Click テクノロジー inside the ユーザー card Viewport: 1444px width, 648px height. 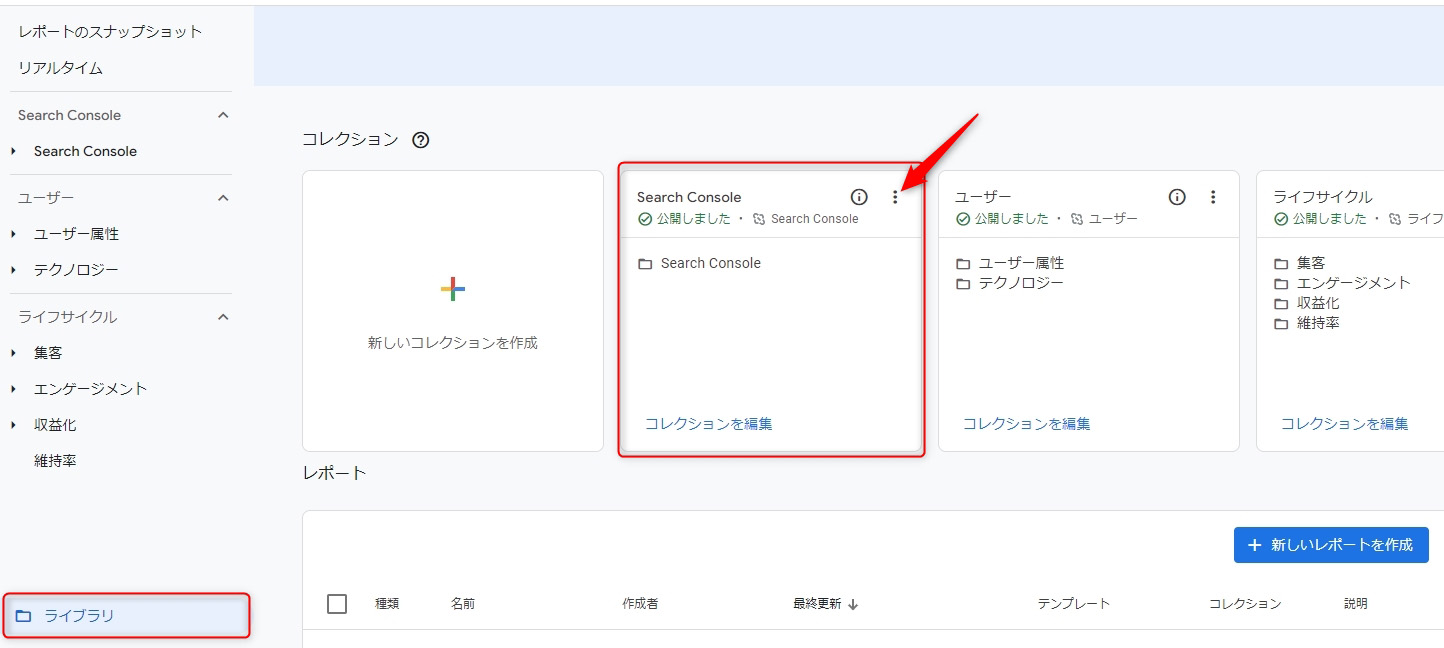pyautogui.click(x=1021, y=283)
